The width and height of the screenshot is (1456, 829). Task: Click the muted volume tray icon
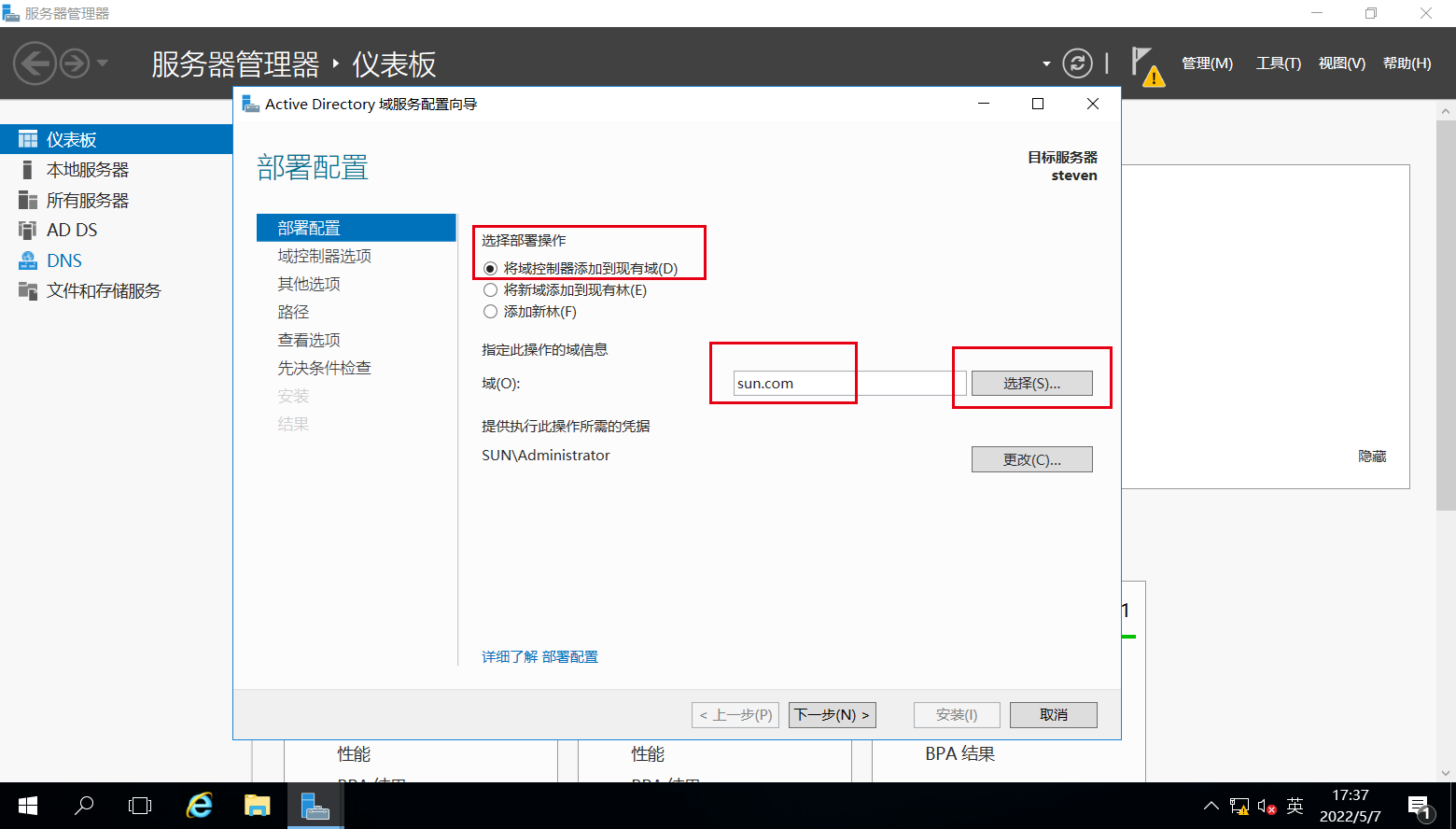click(x=1267, y=806)
